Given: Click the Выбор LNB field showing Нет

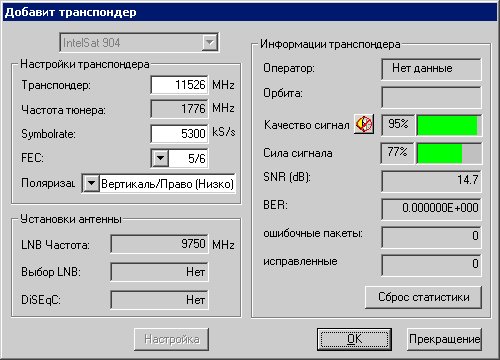Looking at the screenshot, I should coord(159,272).
